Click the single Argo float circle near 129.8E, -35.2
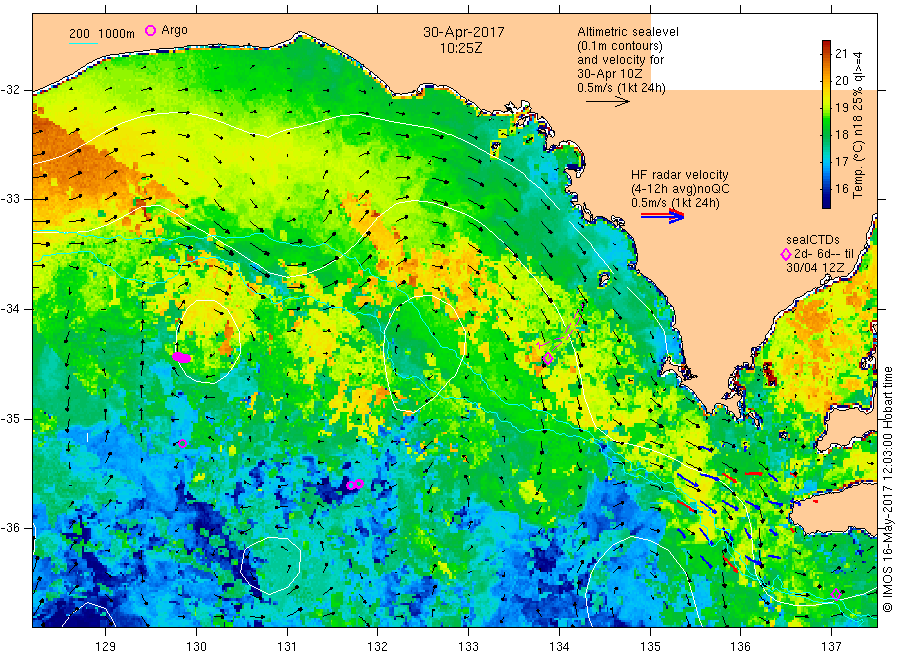 coord(182,444)
